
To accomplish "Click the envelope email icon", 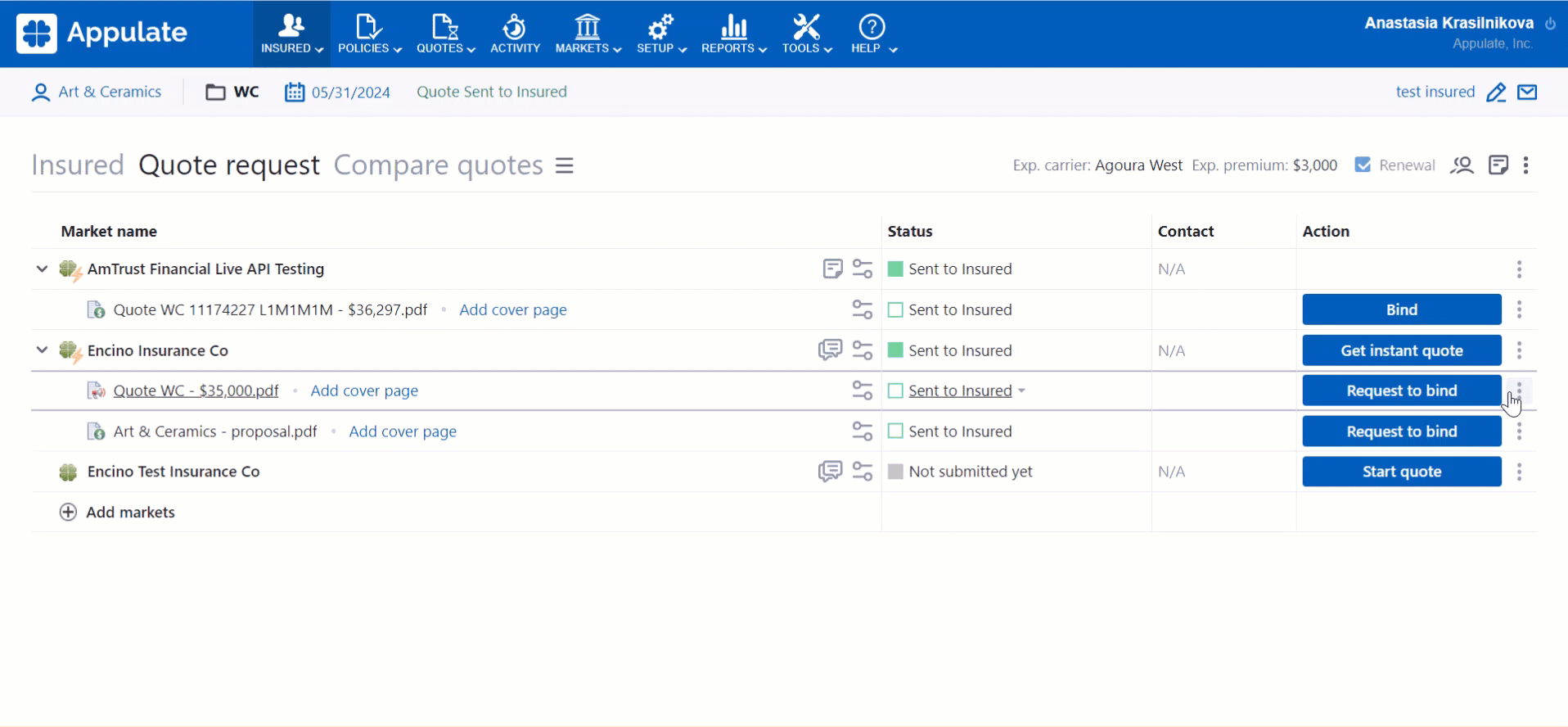I will 1527,92.
